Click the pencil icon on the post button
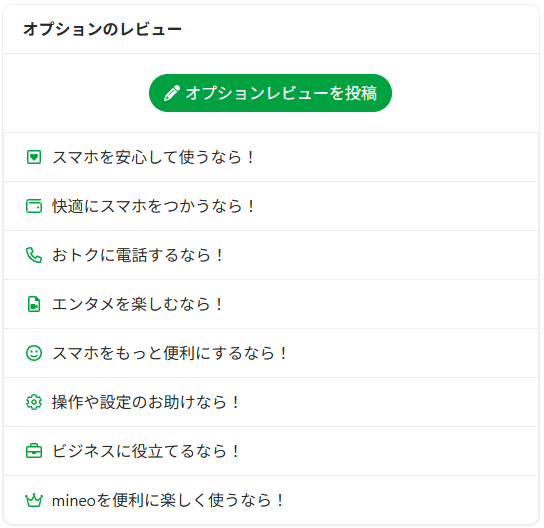Viewport: 544px width, 528px height. (x=172, y=93)
